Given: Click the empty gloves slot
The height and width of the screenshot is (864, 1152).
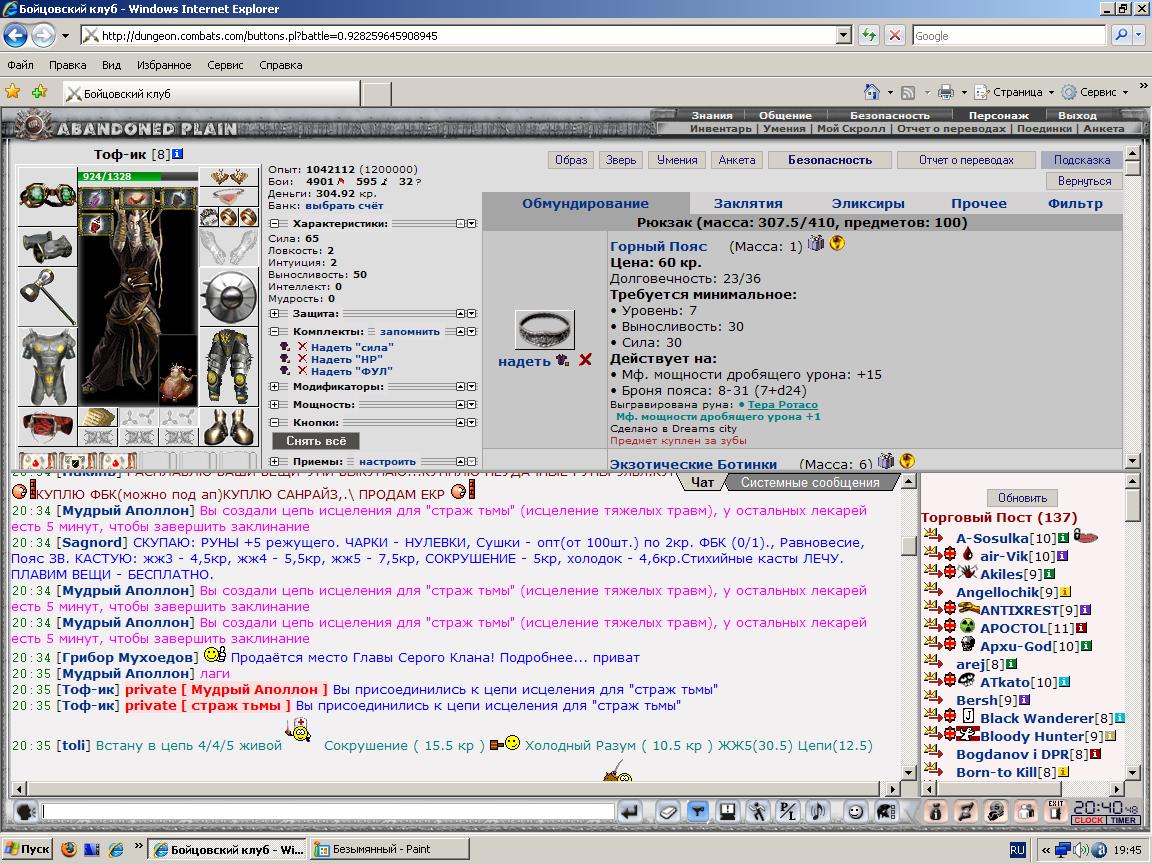Looking at the screenshot, I should pos(228,248).
